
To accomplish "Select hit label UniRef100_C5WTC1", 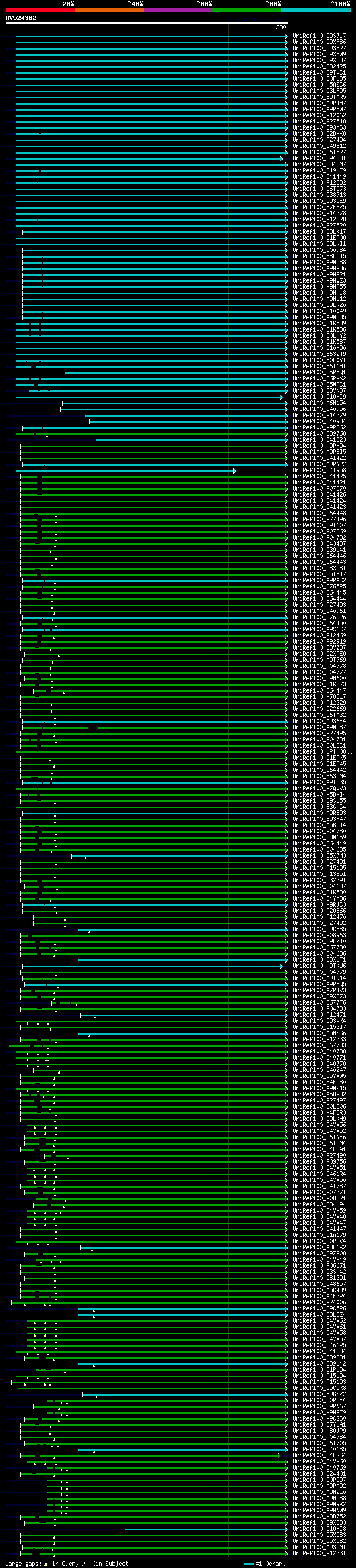I will point(319,385).
